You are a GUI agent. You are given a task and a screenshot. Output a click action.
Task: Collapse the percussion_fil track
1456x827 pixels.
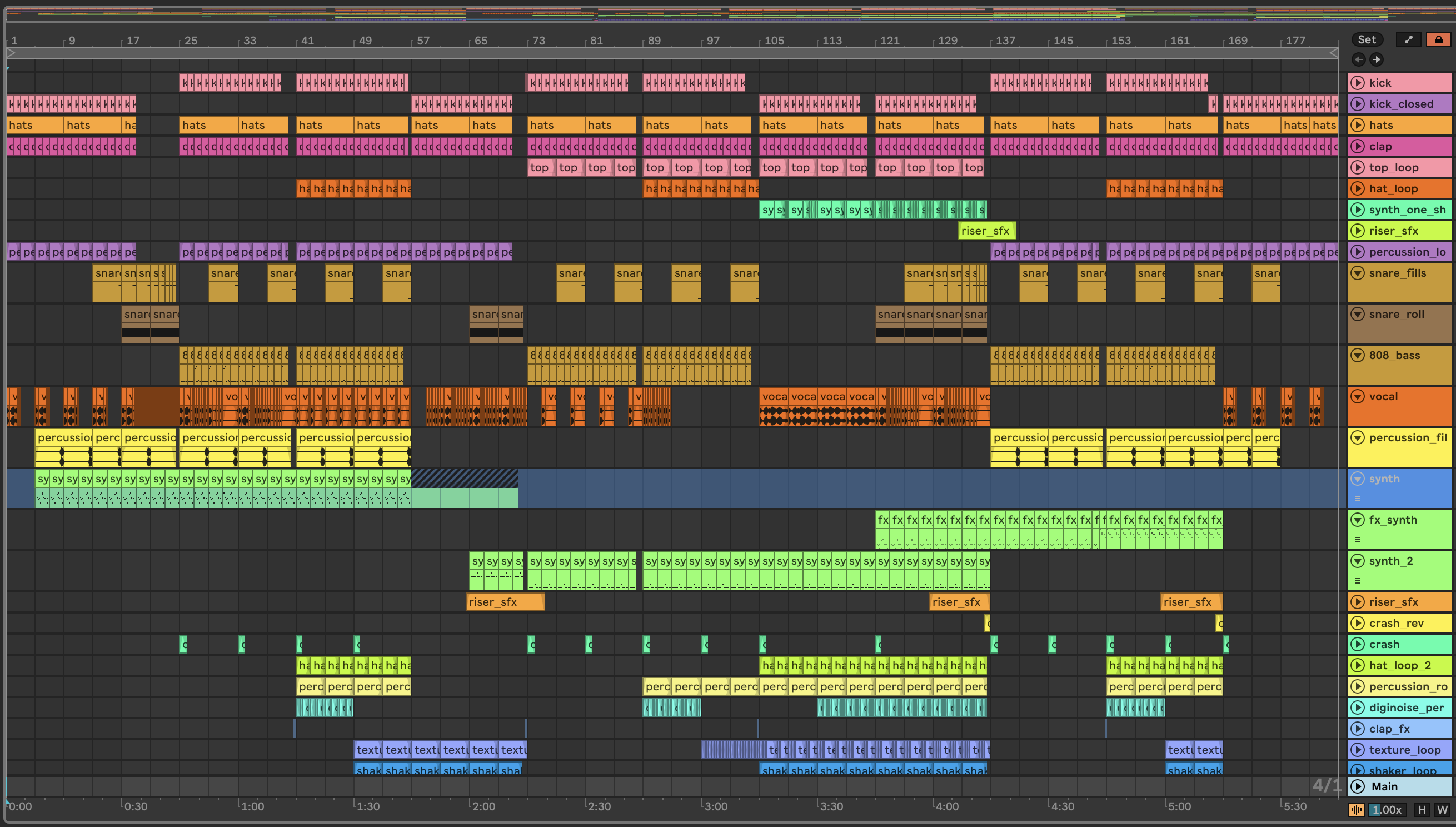[x=1357, y=437]
